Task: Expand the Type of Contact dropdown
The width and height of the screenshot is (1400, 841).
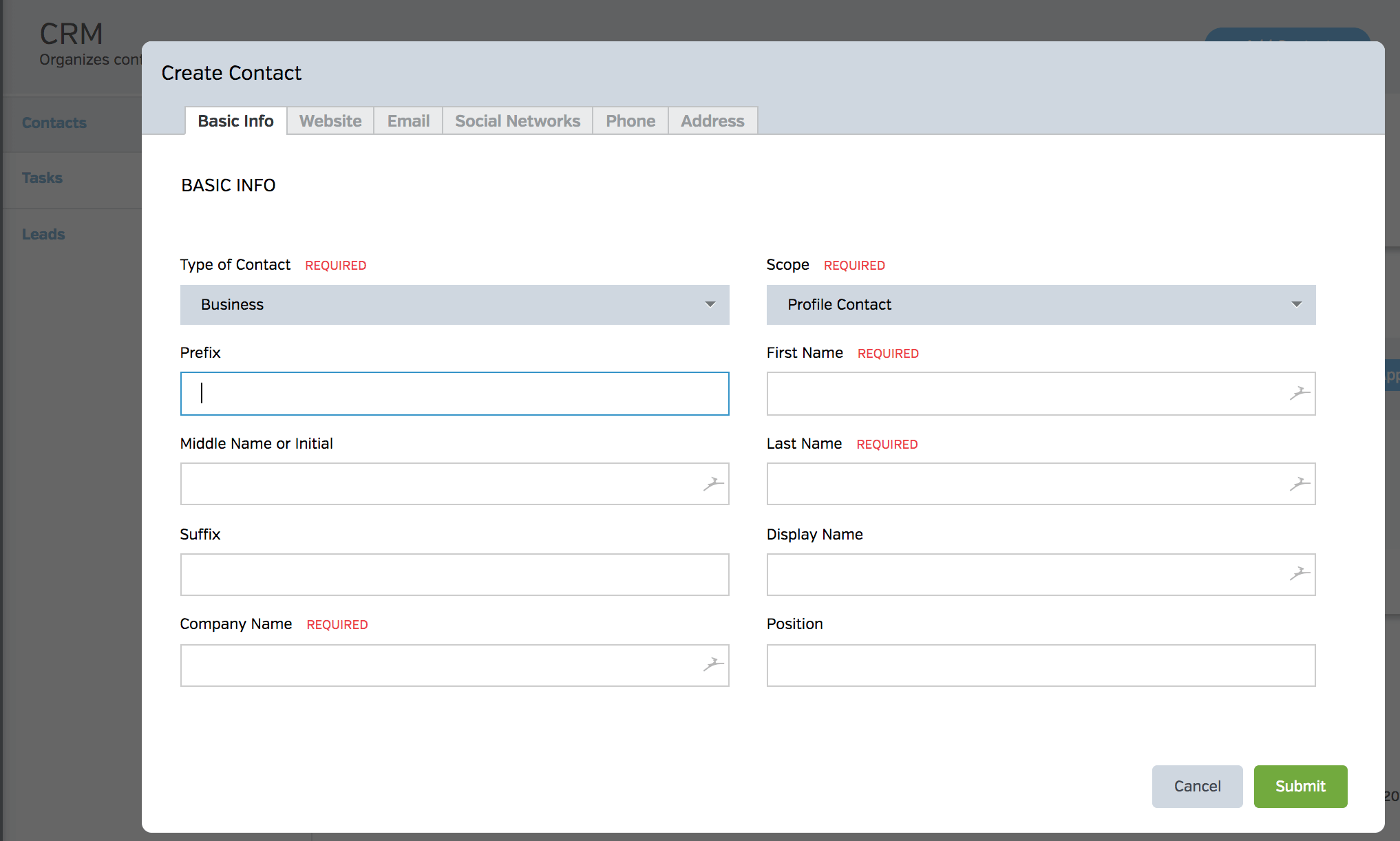Action: coord(711,304)
